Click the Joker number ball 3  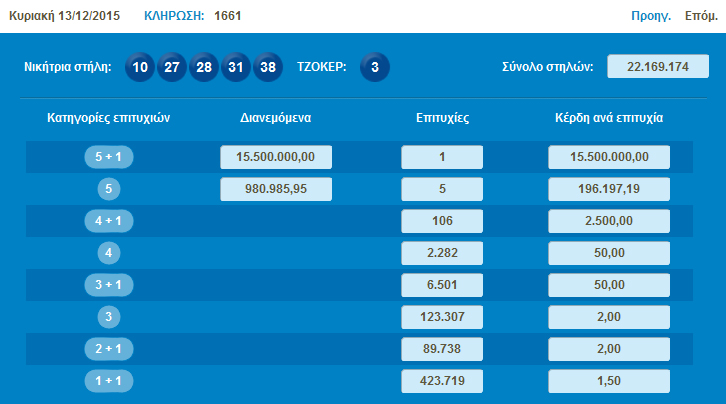[x=374, y=67]
